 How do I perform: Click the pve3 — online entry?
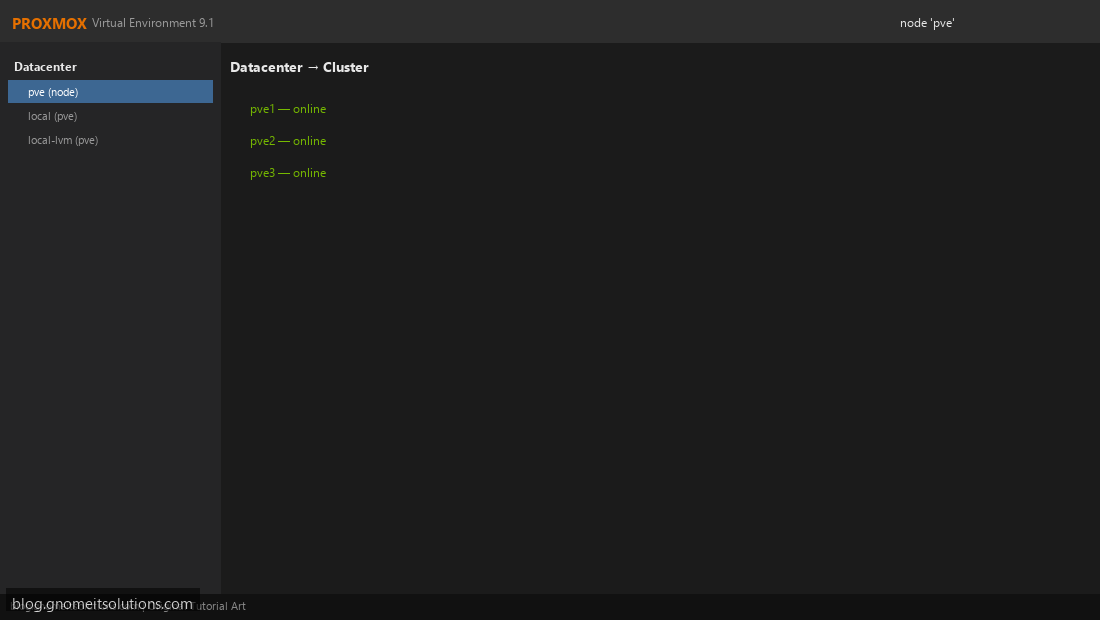[x=288, y=173]
